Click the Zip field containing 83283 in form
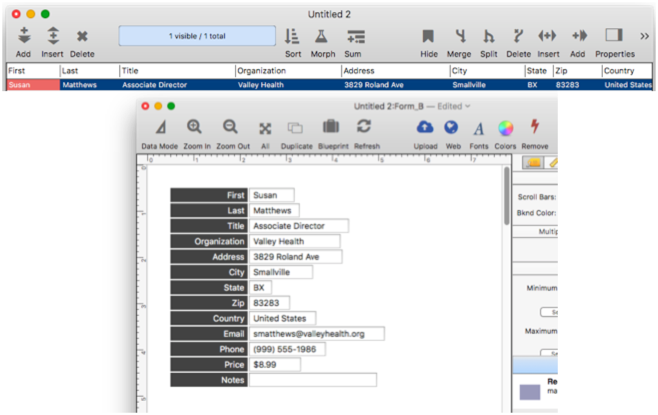 click(269, 303)
